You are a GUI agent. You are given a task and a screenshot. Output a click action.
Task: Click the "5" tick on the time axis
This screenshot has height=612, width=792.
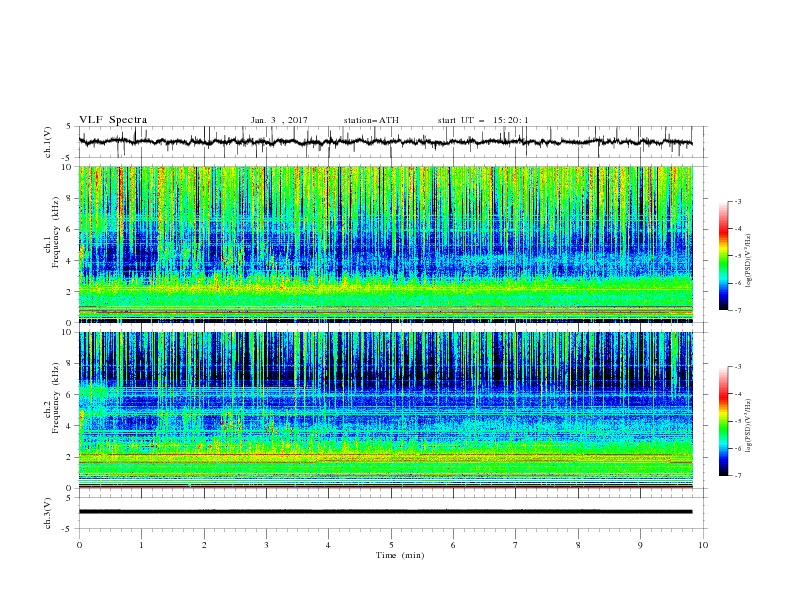coord(391,545)
